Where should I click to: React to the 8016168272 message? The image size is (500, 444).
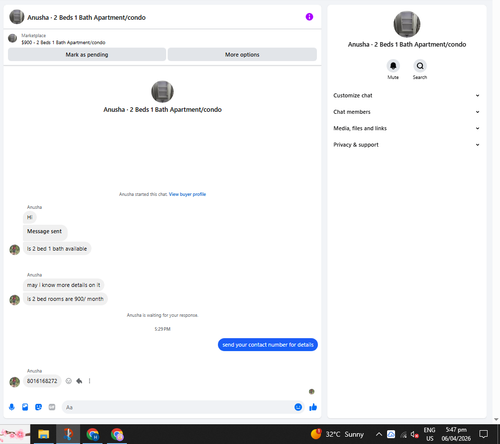click(x=68, y=381)
